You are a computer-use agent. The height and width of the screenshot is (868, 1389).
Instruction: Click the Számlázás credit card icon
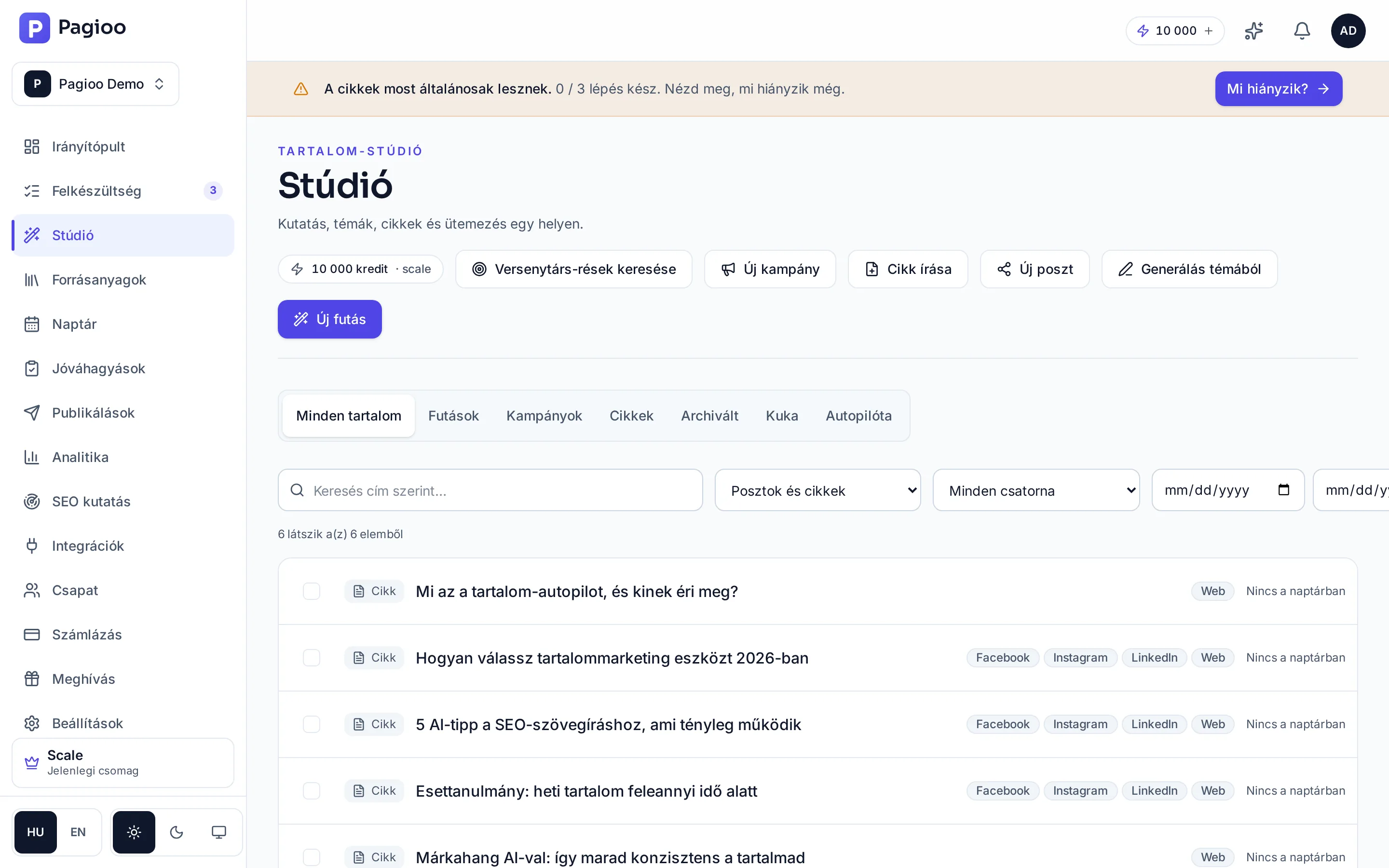pos(31,634)
